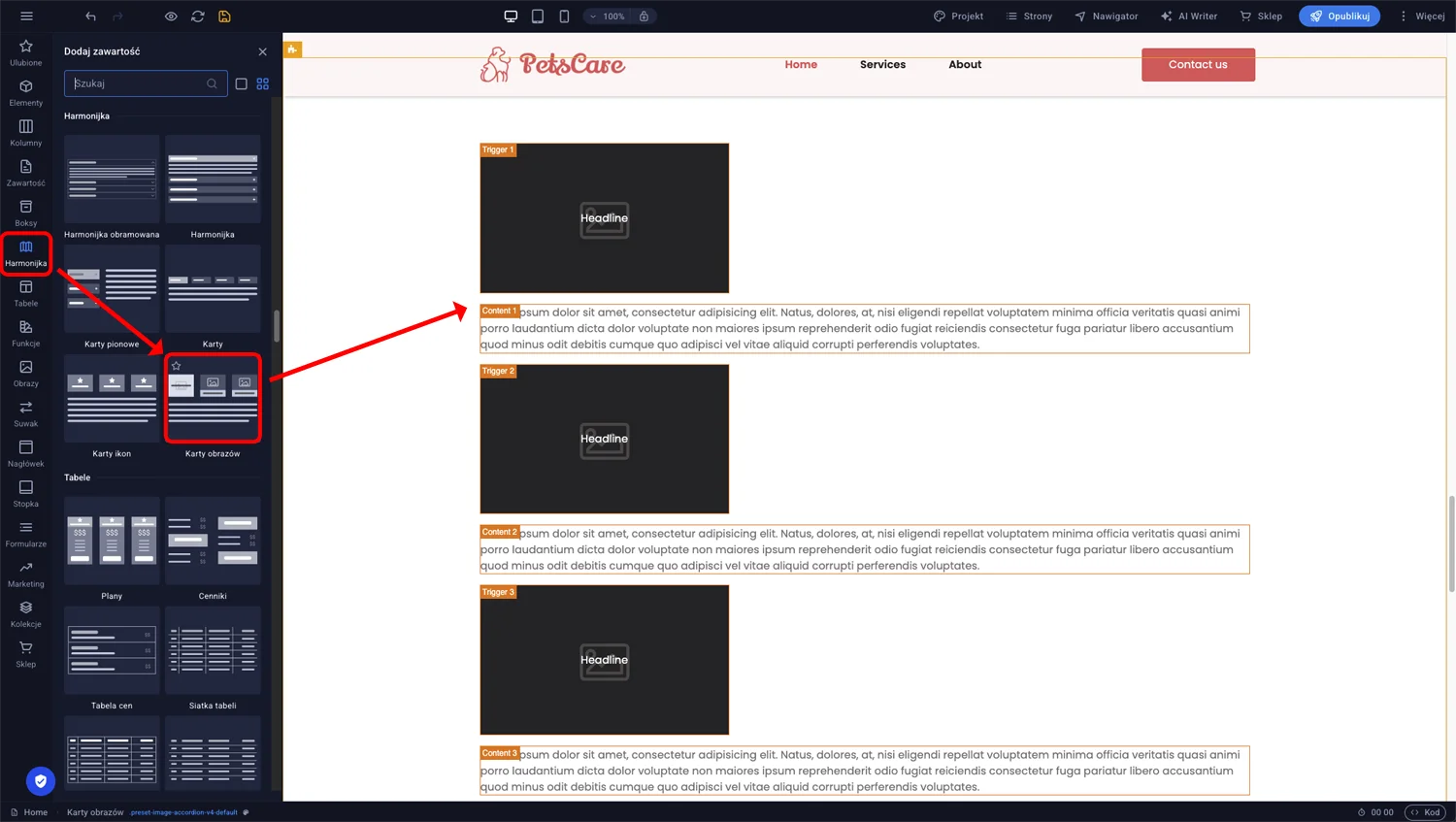Open the Ulubione favorites sidebar section
This screenshot has width=1456, height=822.
(26, 52)
